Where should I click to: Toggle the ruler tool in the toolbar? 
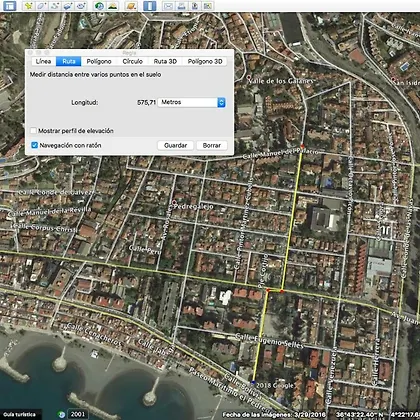pos(150,6)
